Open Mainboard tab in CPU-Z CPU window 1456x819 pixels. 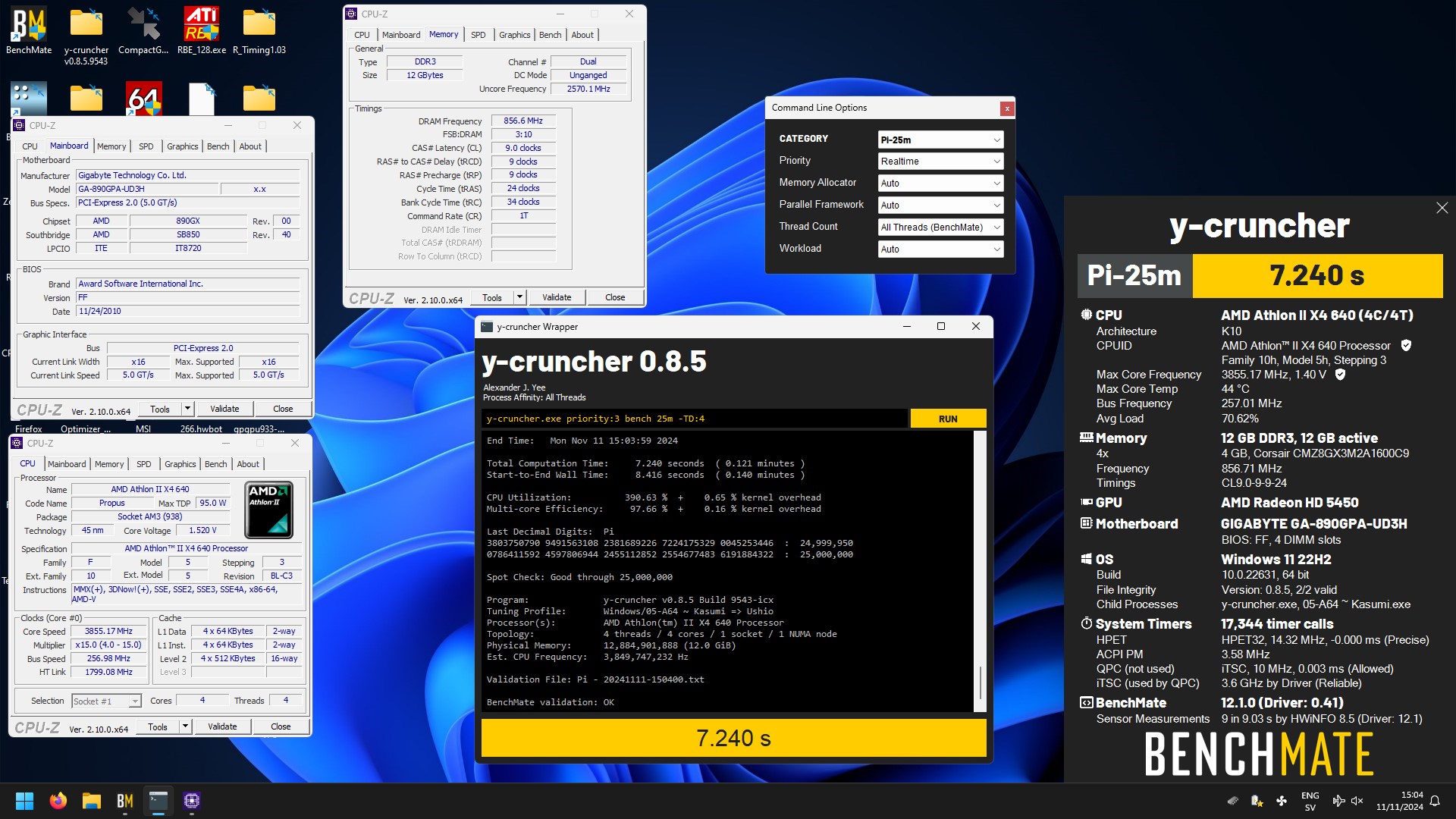tap(67, 464)
